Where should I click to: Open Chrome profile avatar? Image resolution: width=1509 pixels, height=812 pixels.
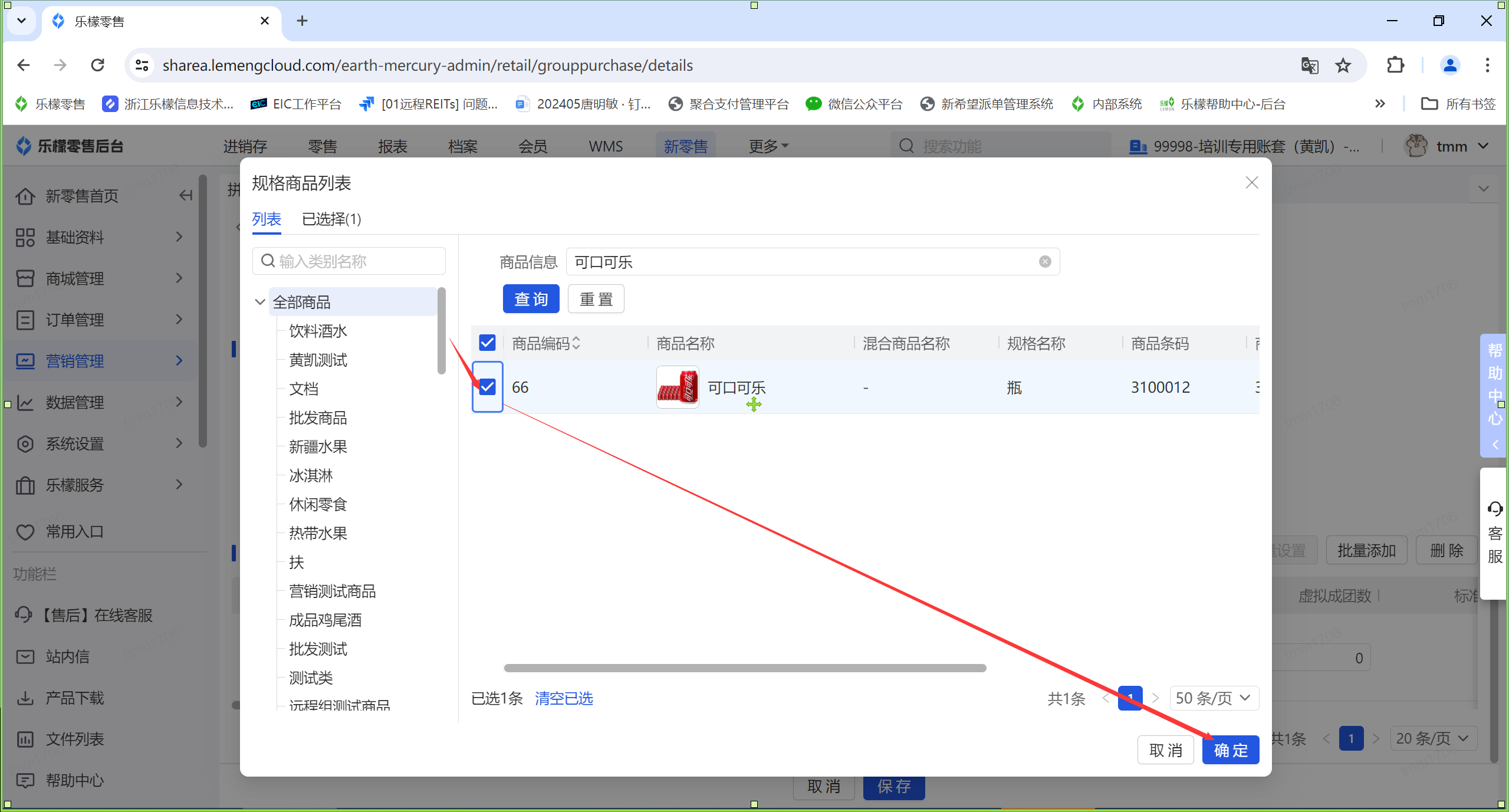tap(1449, 65)
